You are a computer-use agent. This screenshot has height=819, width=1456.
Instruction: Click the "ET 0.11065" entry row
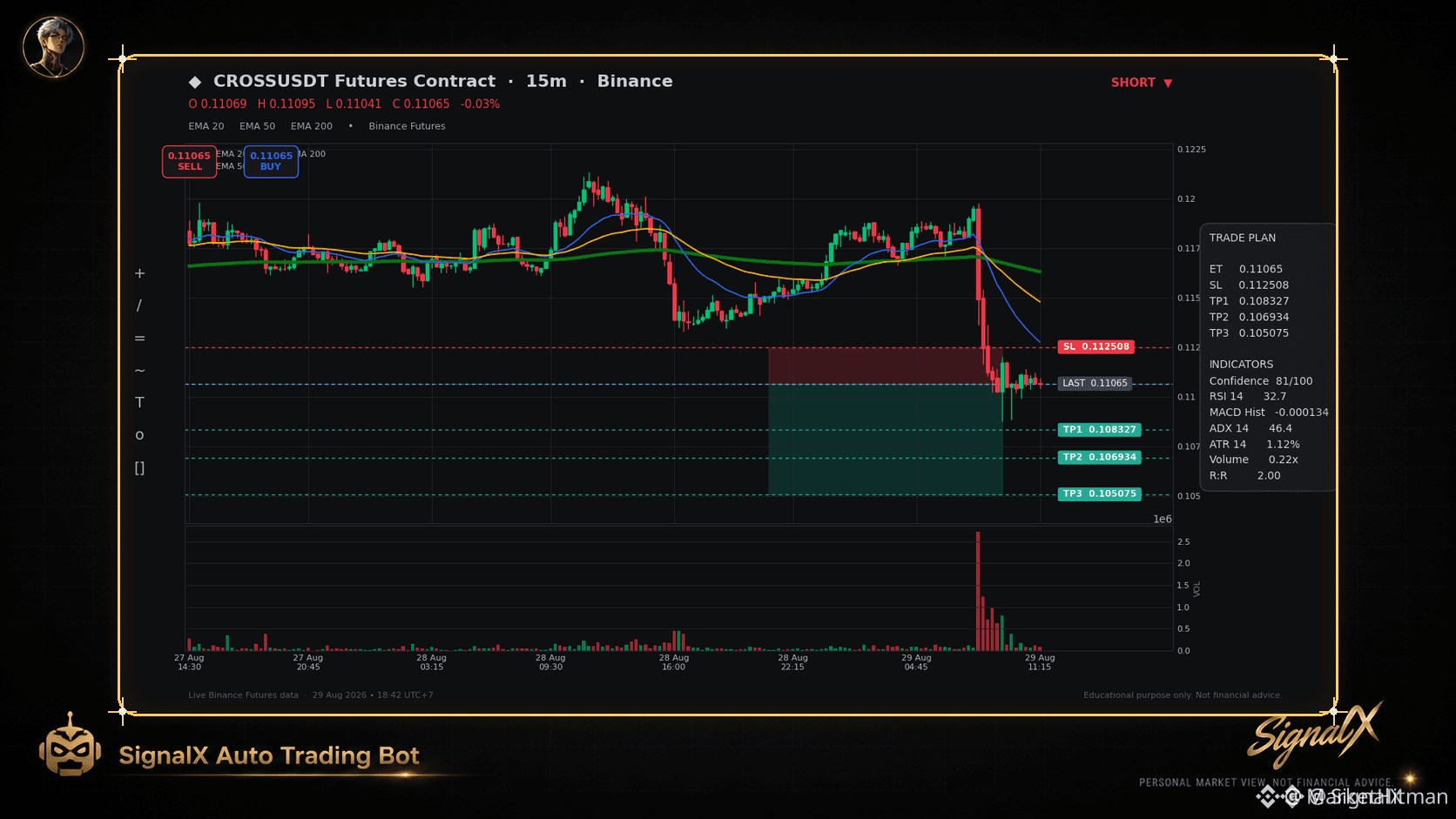(x=1245, y=269)
